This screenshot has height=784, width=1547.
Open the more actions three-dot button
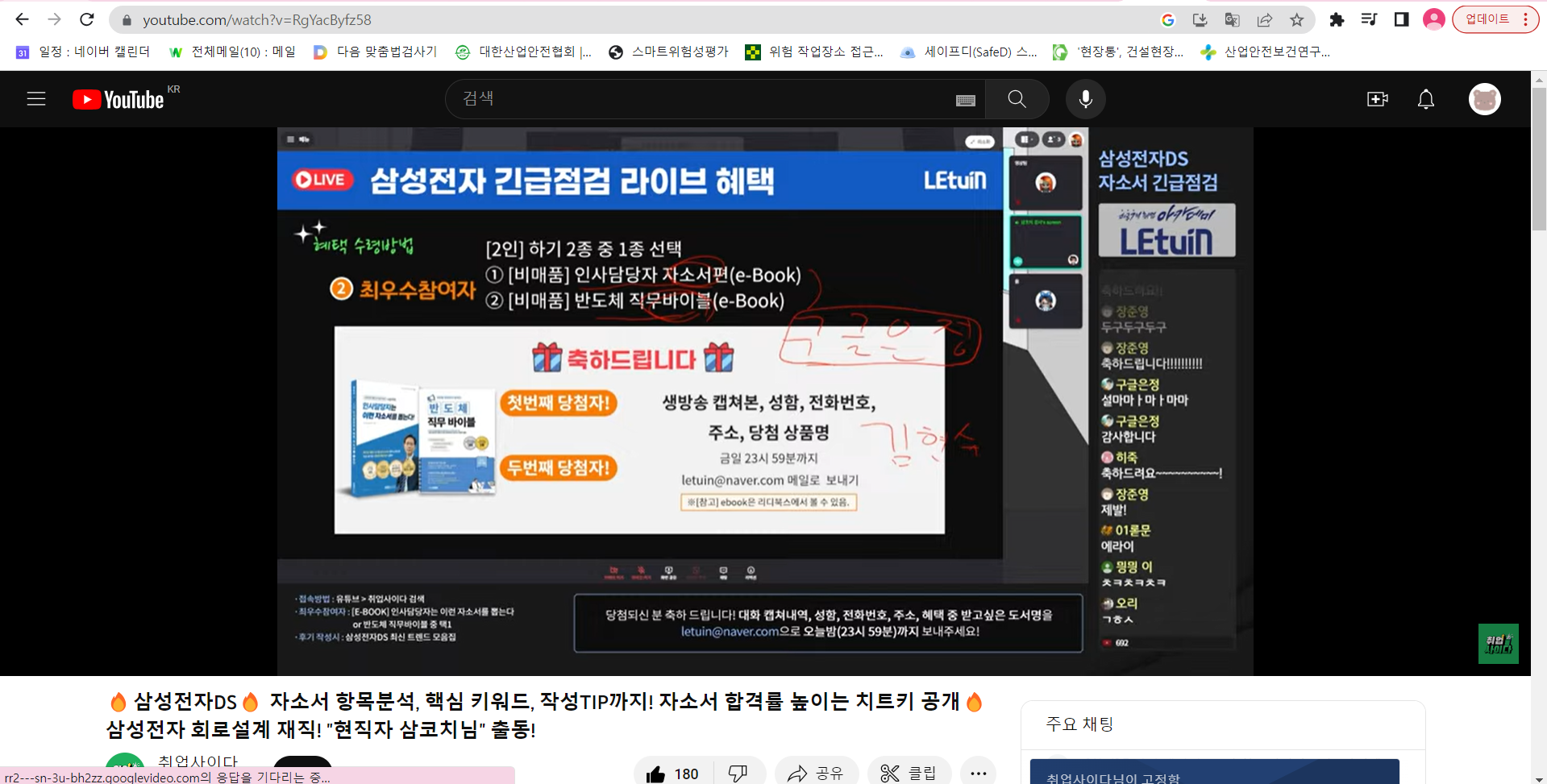(x=979, y=774)
